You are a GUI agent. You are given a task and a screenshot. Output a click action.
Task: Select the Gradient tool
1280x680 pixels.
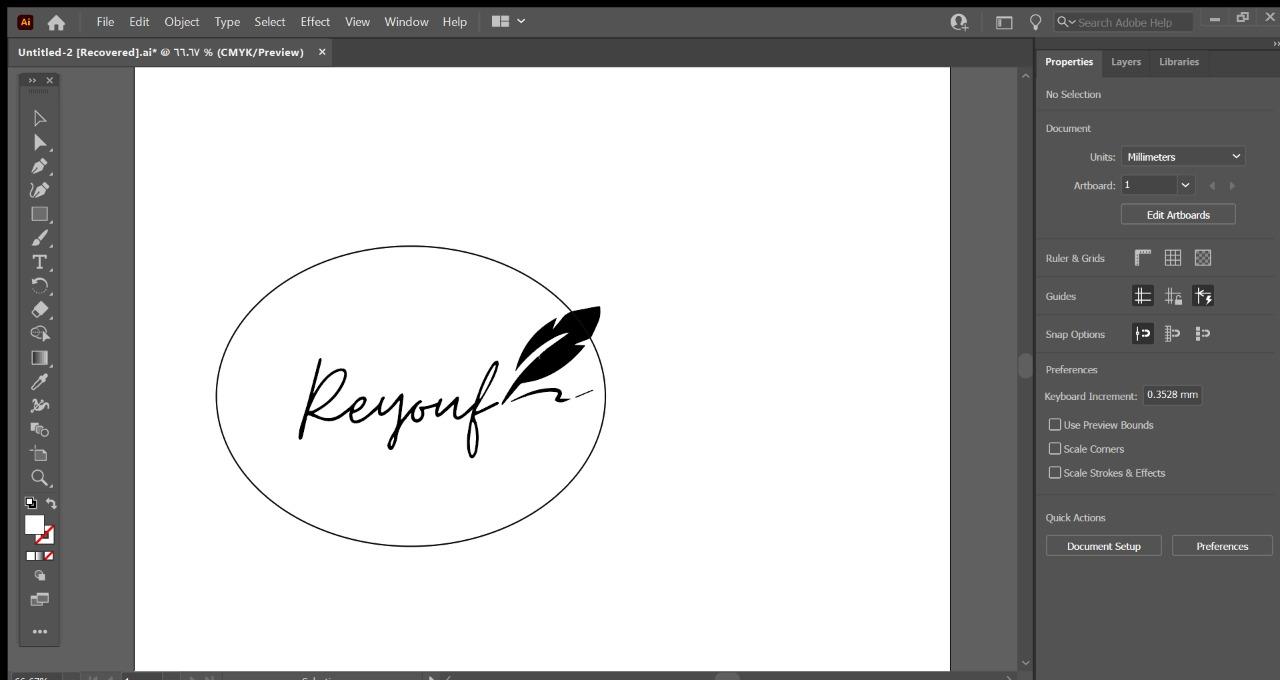coord(40,358)
